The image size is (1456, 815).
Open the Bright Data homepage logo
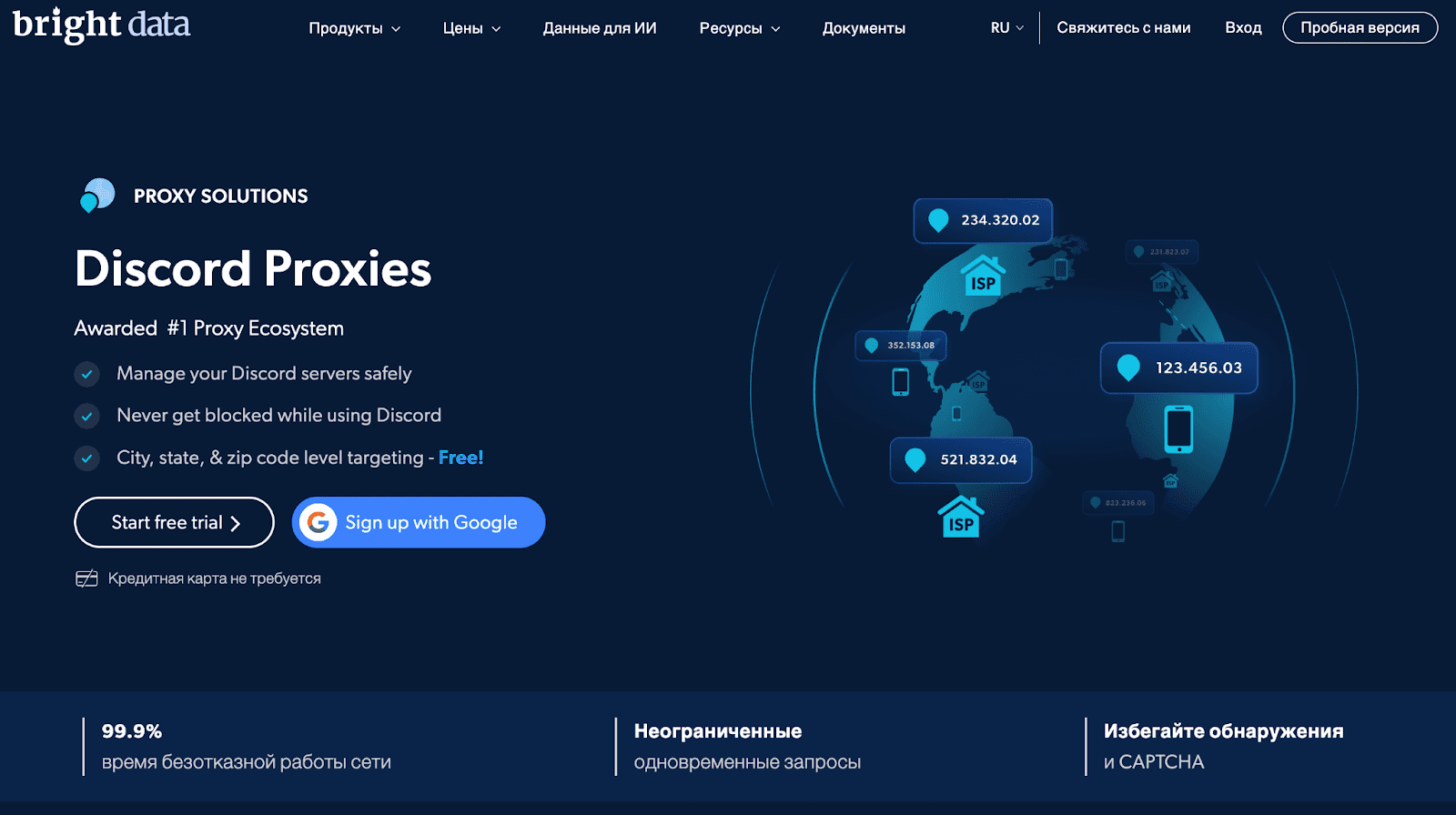pos(101,25)
